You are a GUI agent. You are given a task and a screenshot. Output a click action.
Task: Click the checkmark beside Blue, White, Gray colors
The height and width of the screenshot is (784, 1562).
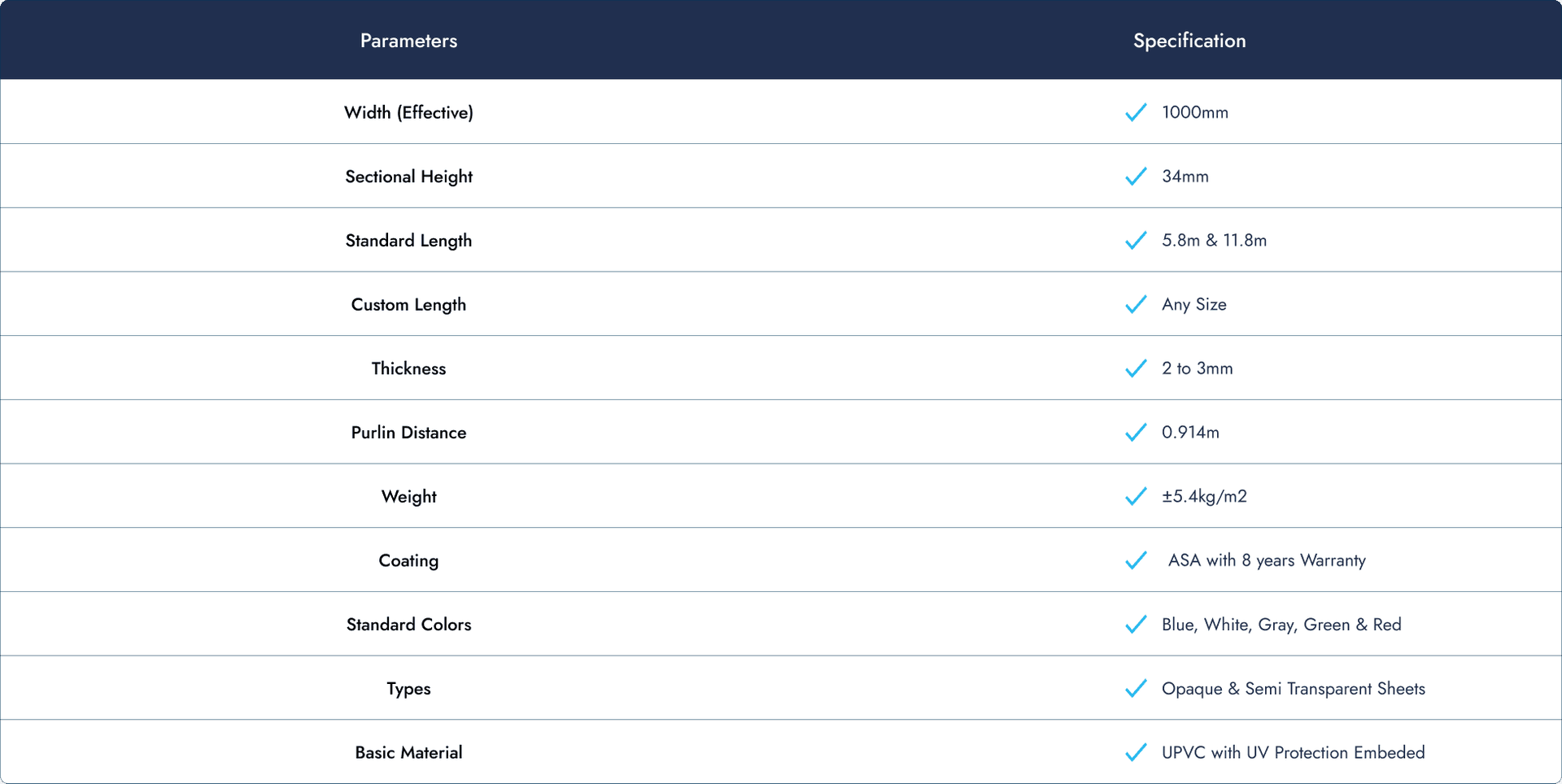pos(1136,625)
